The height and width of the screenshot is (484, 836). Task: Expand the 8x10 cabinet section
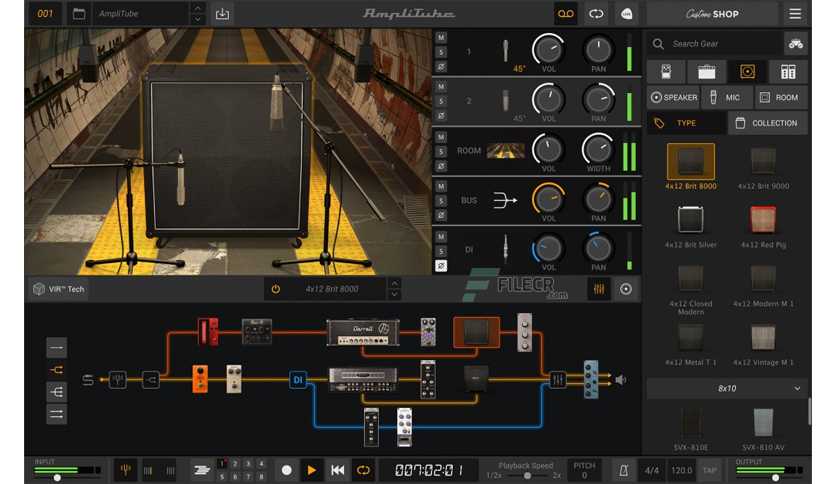click(727, 389)
